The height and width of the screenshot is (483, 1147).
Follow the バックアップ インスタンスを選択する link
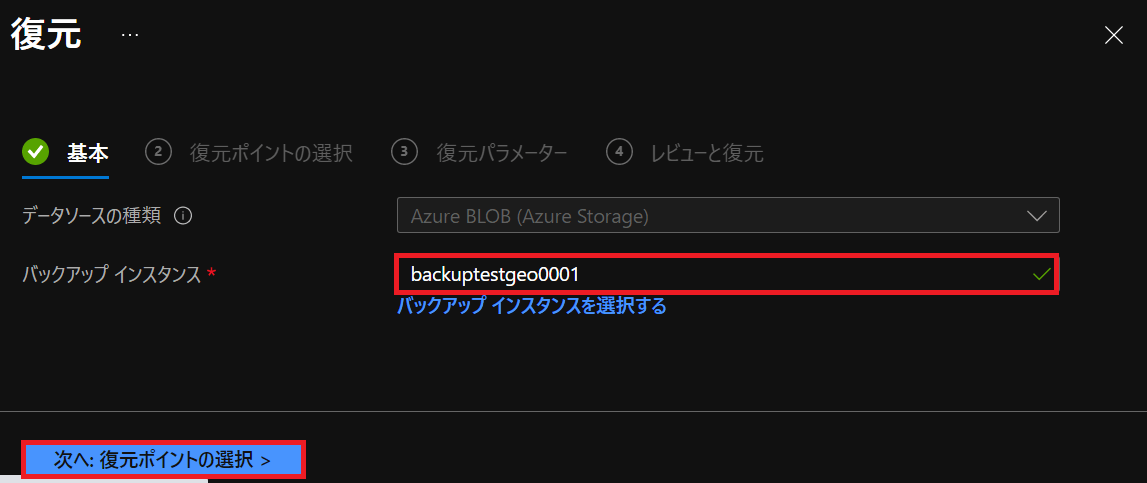pyautogui.click(x=531, y=306)
